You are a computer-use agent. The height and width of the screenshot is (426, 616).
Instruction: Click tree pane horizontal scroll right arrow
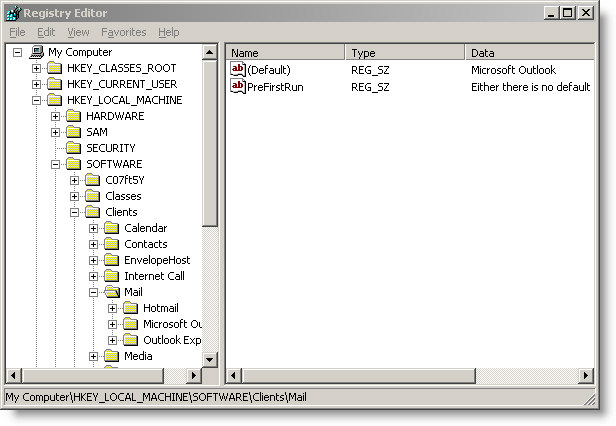(x=194, y=375)
